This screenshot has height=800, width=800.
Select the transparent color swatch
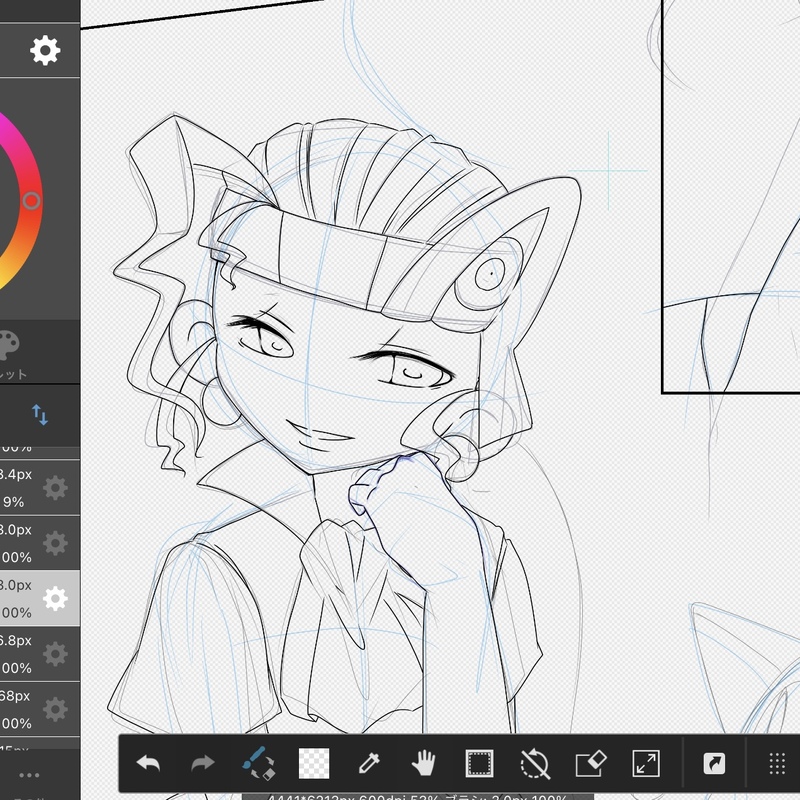(x=314, y=763)
